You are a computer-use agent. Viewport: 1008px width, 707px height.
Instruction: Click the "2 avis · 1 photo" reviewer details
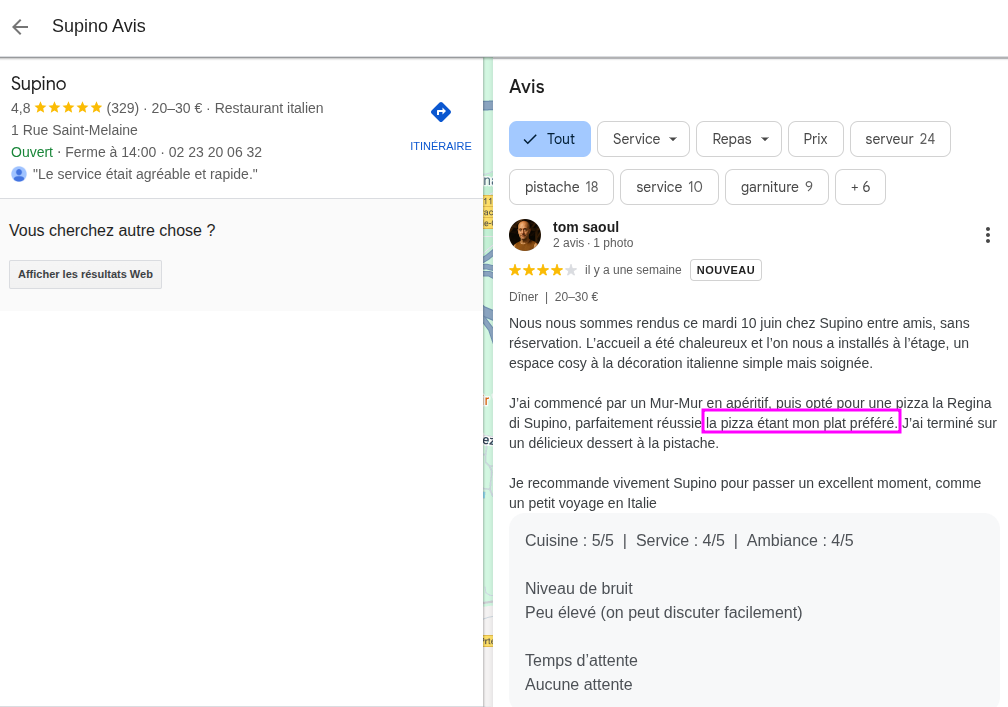point(593,243)
